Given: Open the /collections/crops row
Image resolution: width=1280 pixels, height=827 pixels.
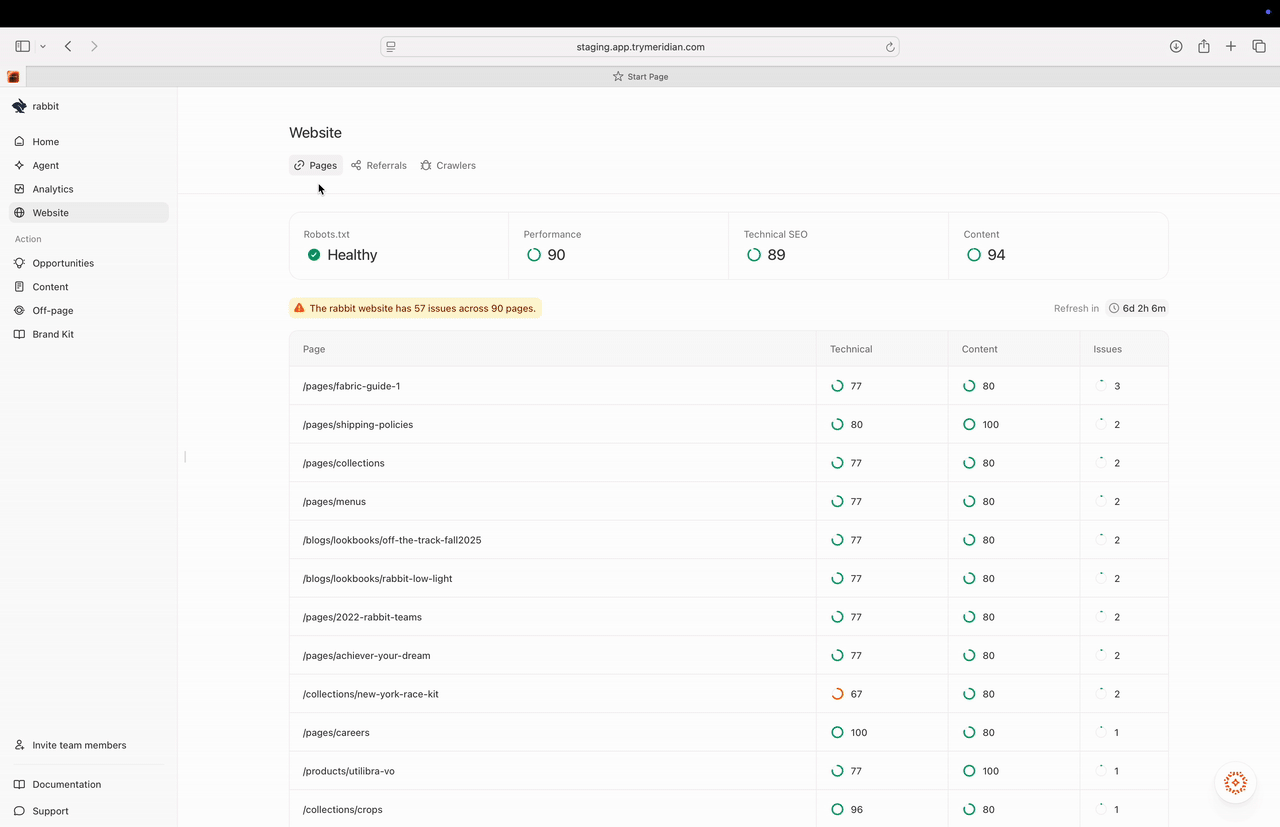Looking at the screenshot, I should tap(728, 809).
